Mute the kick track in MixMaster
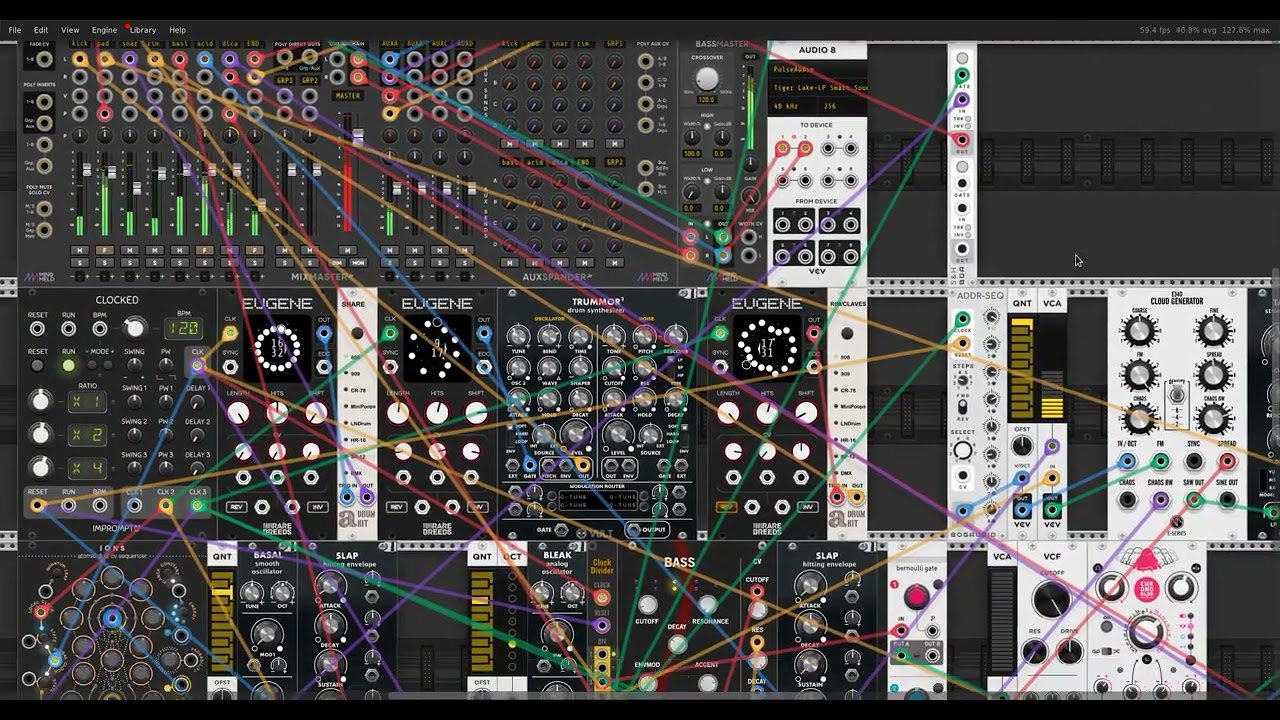 (79, 250)
